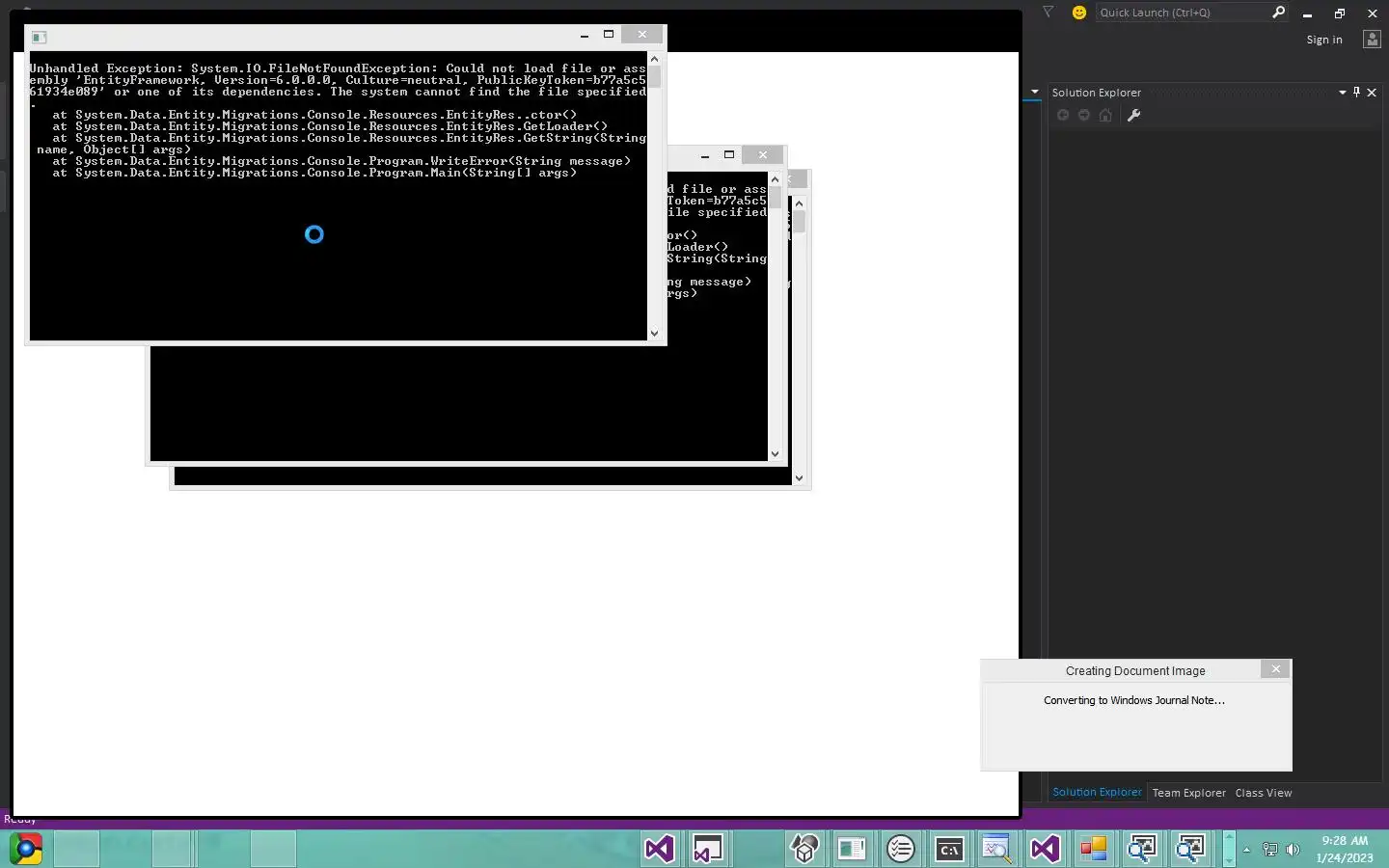Close the Solution Explorer panel
The height and width of the screenshot is (868, 1389).
point(1372,93)
